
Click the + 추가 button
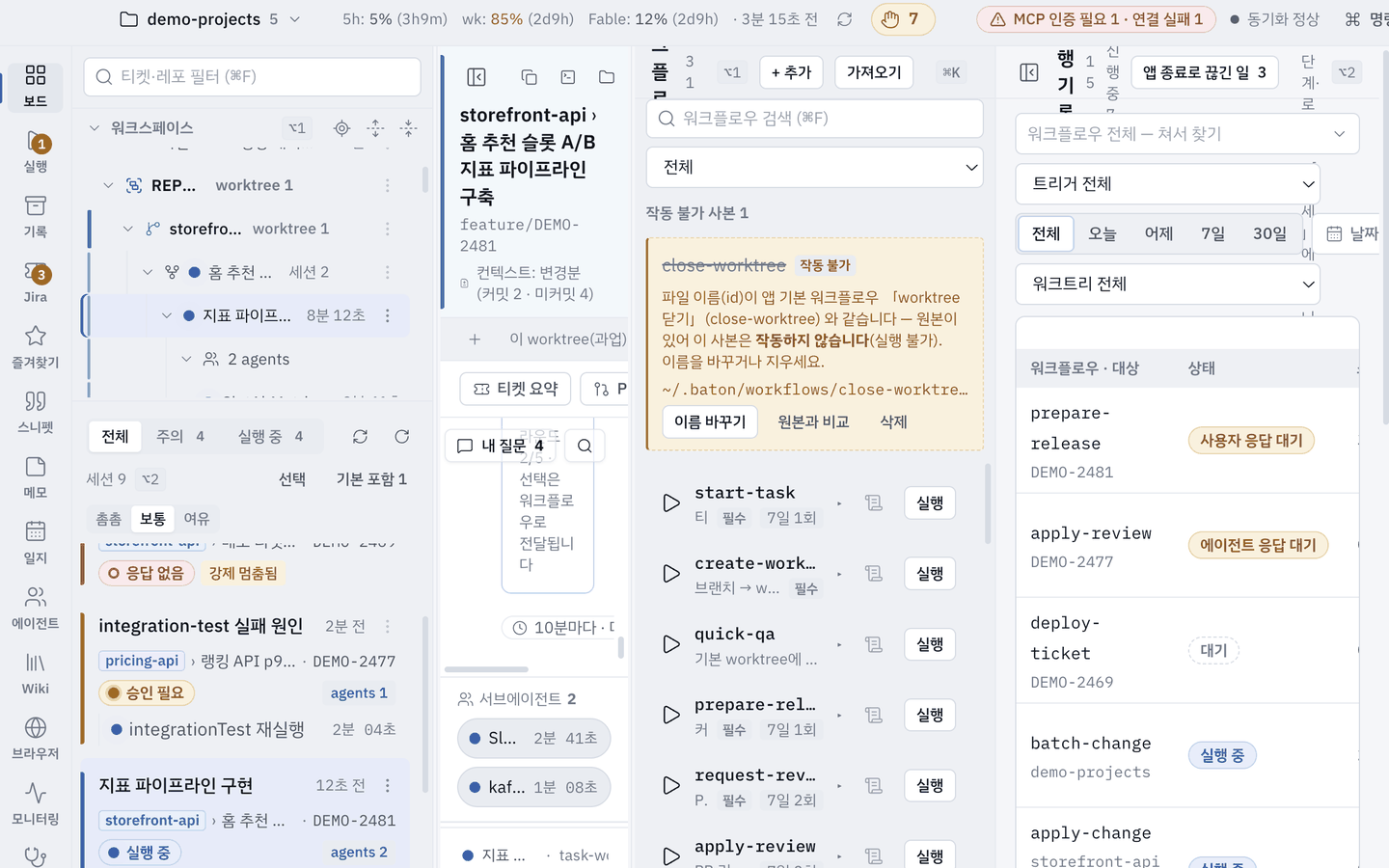point(791,72)
